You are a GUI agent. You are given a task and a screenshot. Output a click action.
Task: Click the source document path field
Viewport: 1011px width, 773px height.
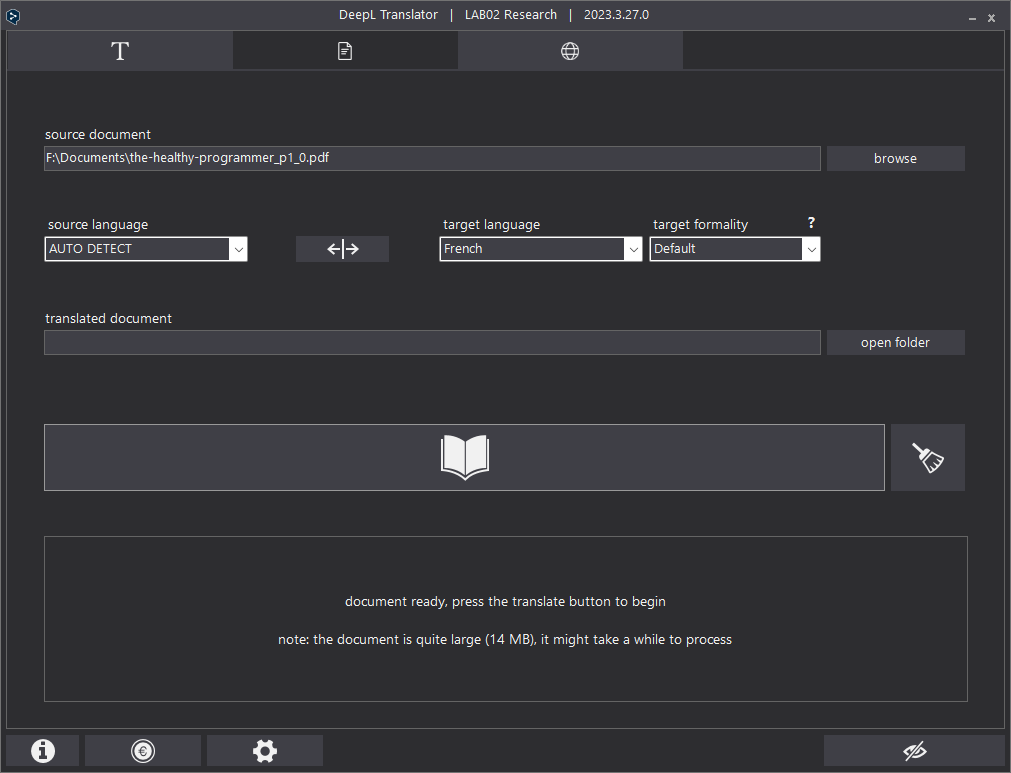pyautogui.click(x=432, y=159)
